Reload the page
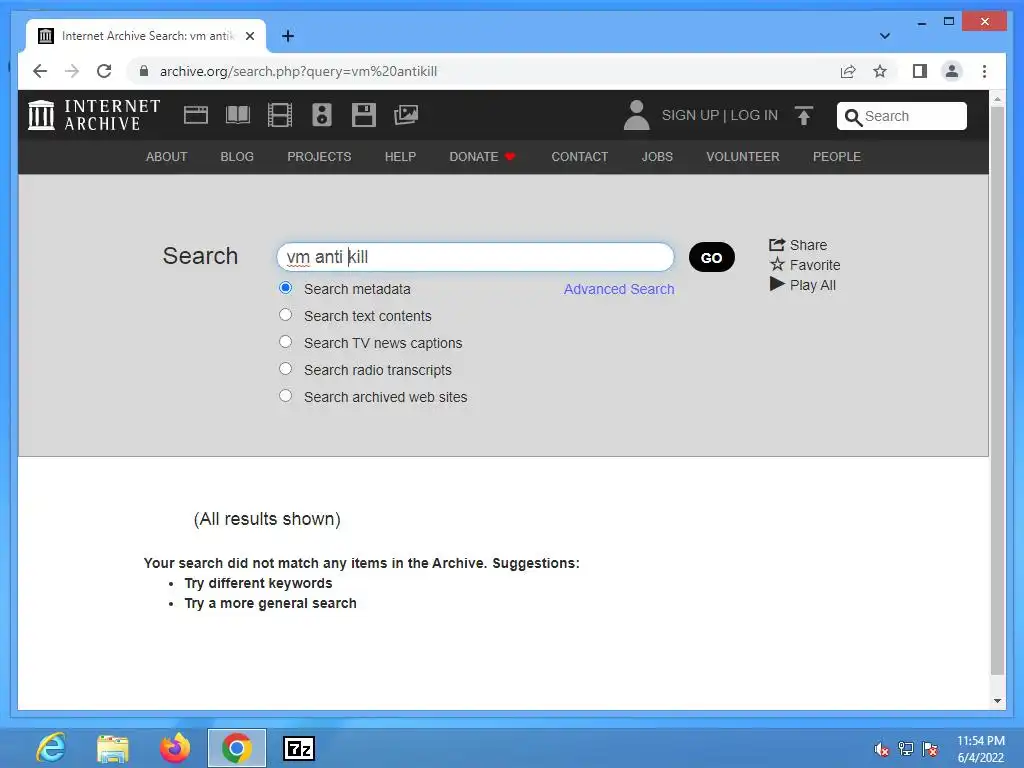This screenshot has height=768, width=1024. click(x=104, y=71)
